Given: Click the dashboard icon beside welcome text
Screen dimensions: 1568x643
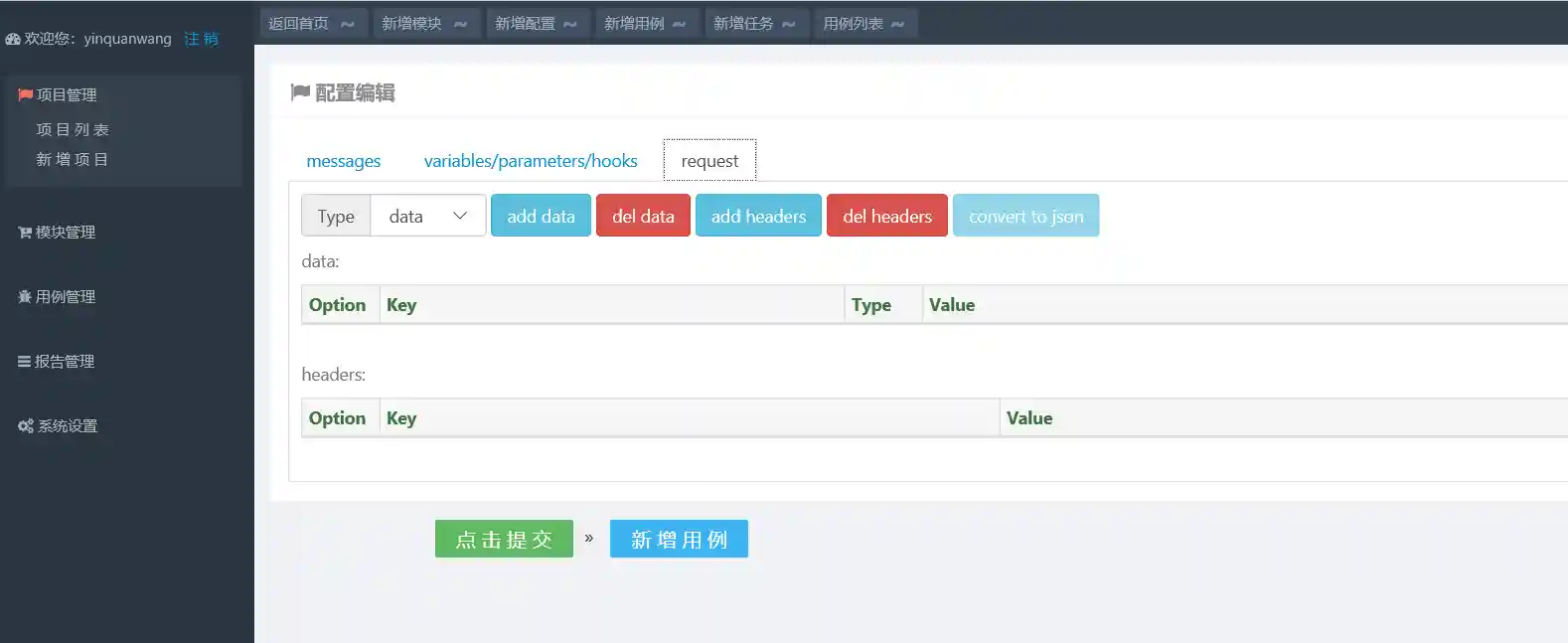Looking at the screenshot, I should [13, 40].
